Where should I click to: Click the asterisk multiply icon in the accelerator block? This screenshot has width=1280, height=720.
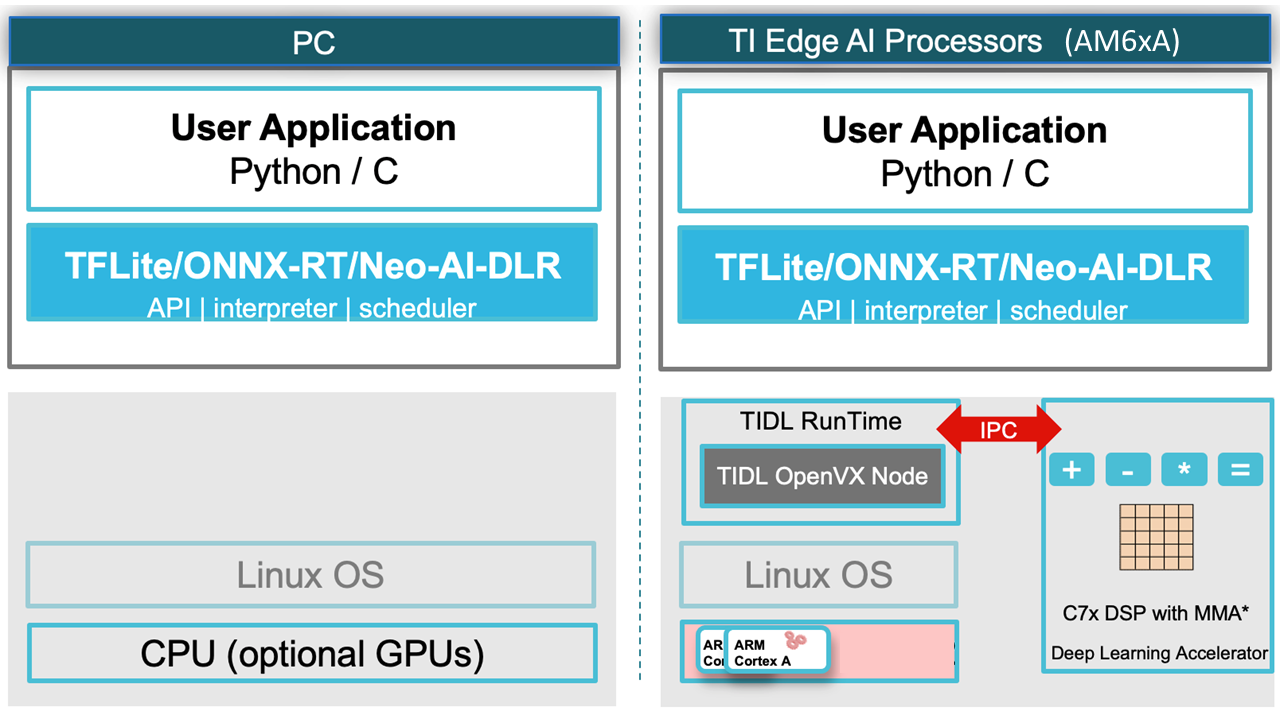[x=1184, y=470]
